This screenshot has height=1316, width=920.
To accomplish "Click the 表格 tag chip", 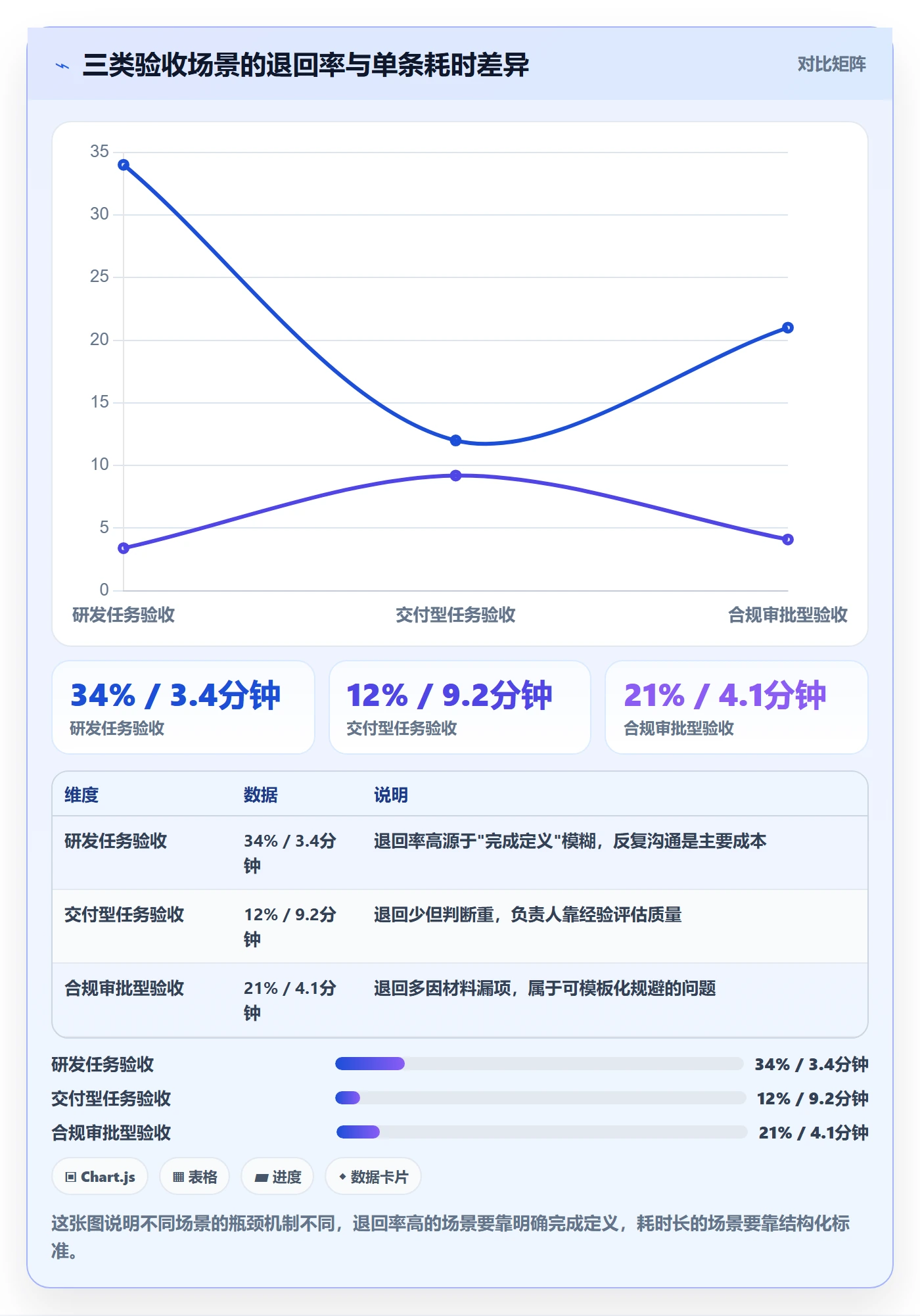I will (x=195, y=1177).
